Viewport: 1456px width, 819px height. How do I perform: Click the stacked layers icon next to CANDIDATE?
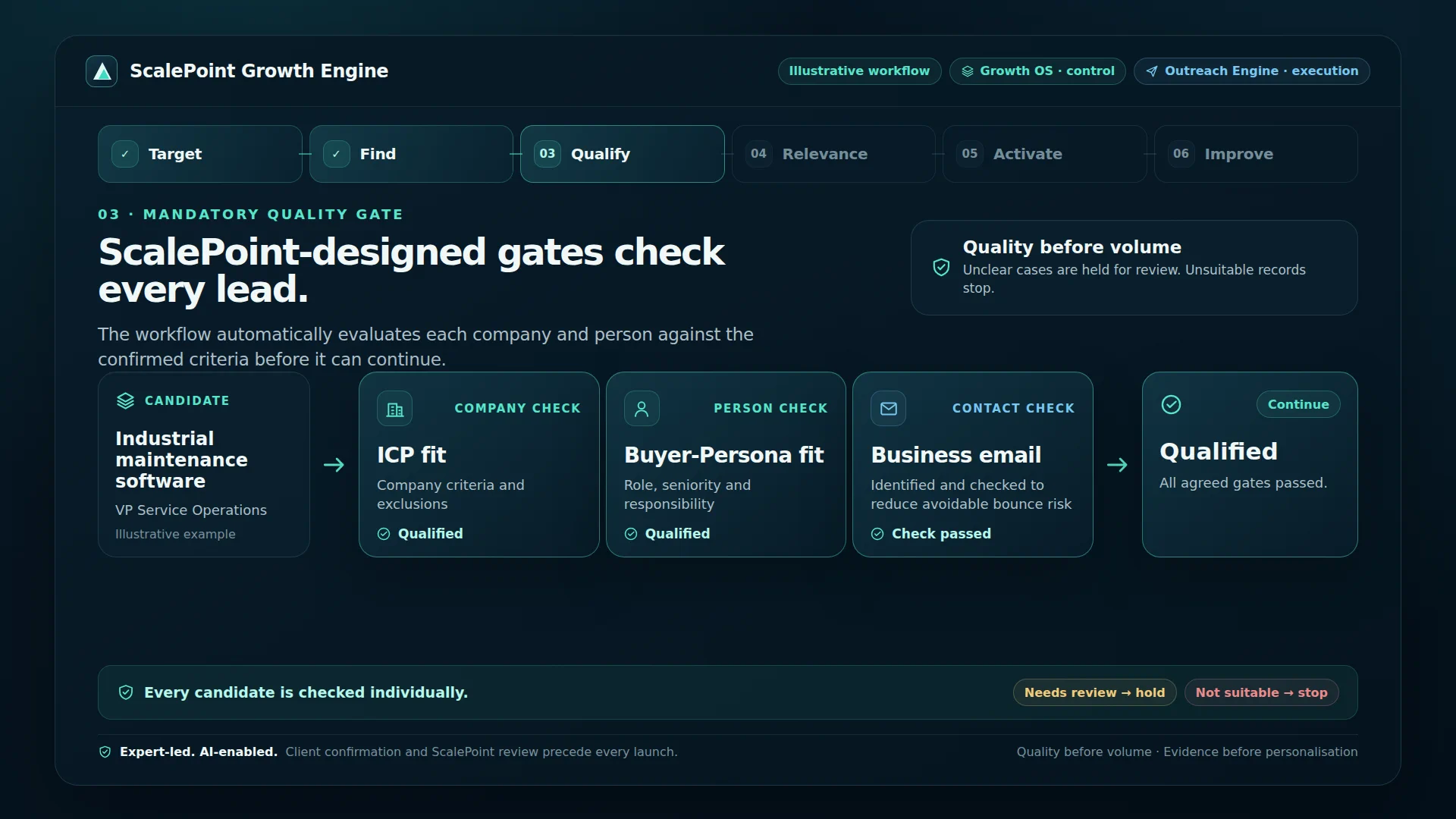click(125, 400)
